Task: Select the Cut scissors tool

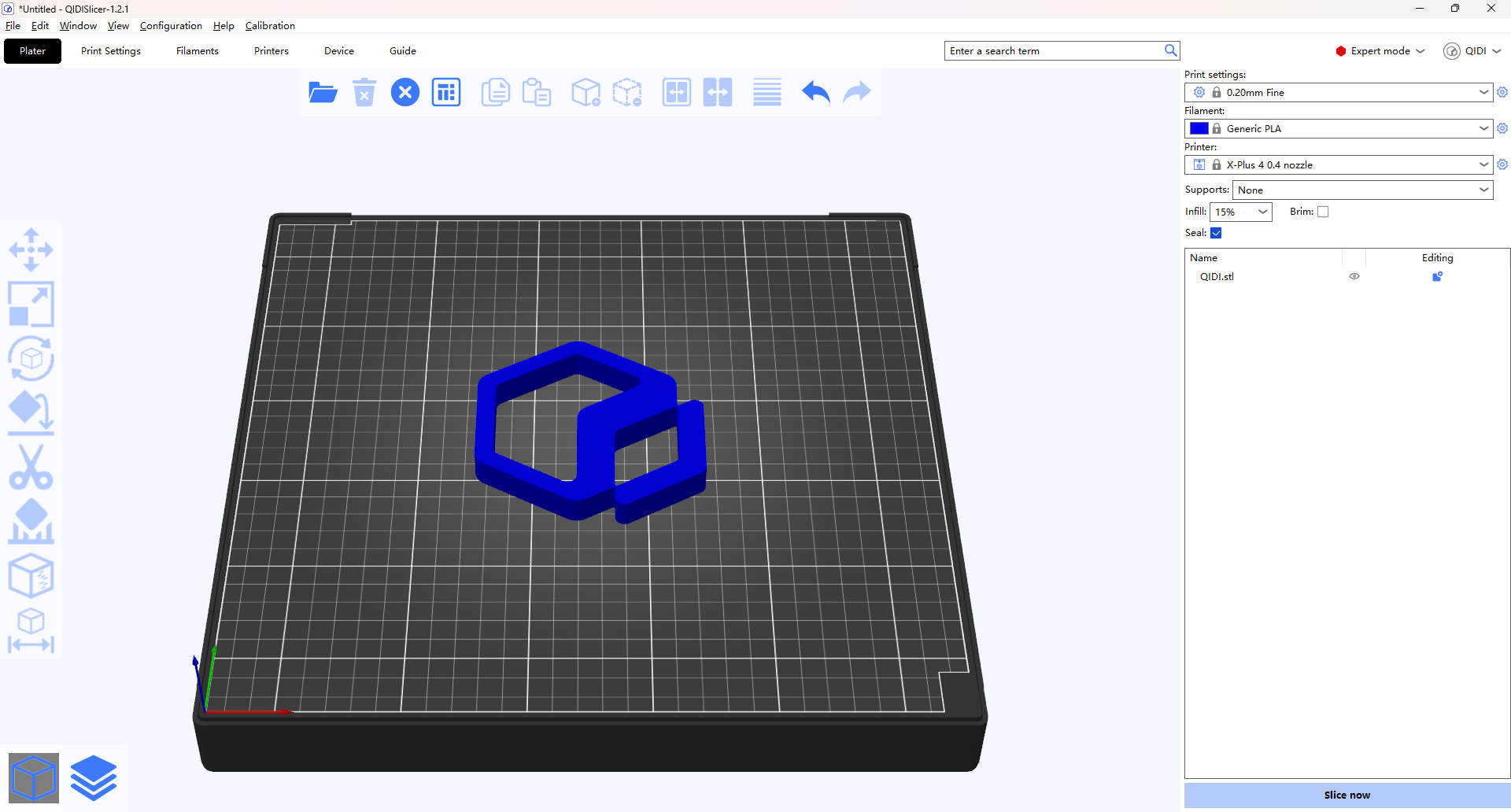Action: (x=31, y=467)
